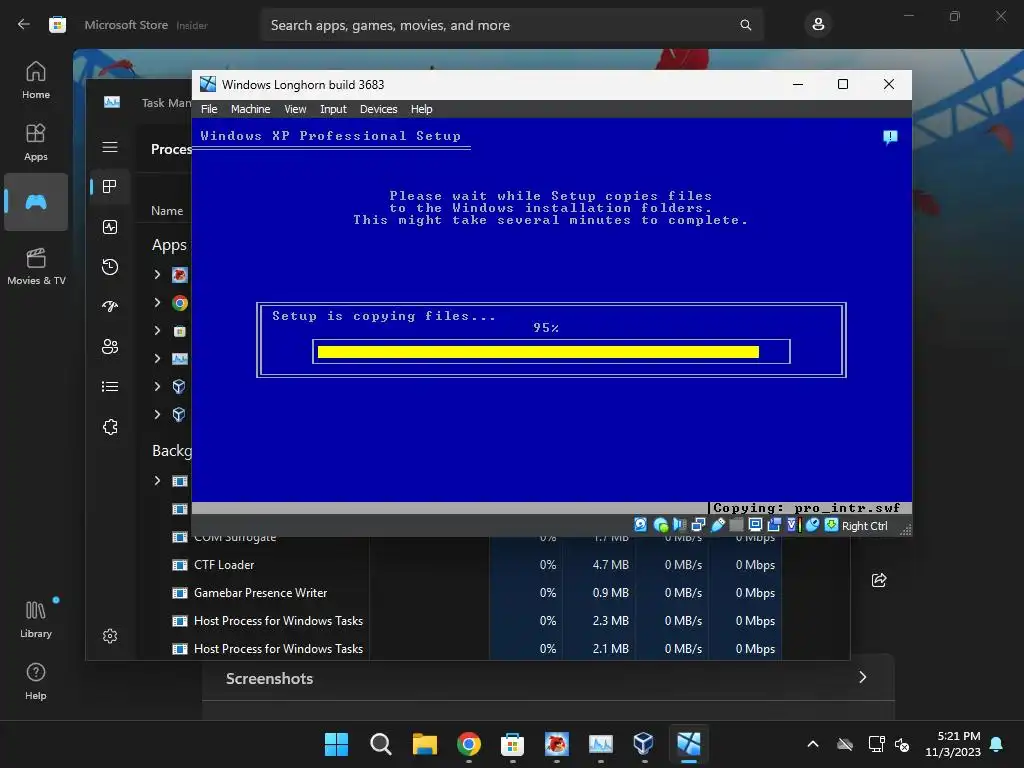
Task: Open Help in Microsoft Store sidebar
Action: coord(36,681)
